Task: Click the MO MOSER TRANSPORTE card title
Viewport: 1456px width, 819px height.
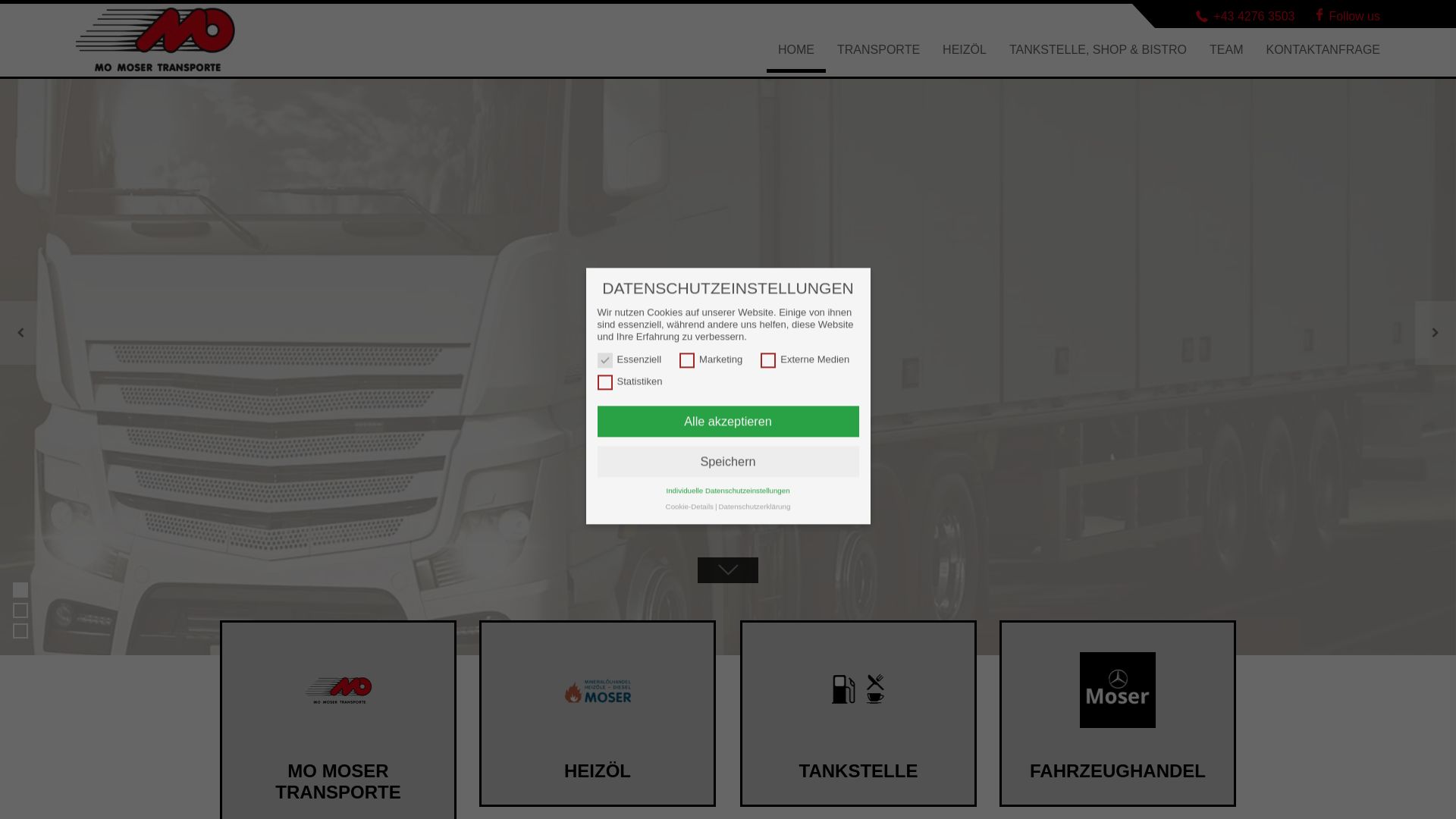Action: (338, 782)
